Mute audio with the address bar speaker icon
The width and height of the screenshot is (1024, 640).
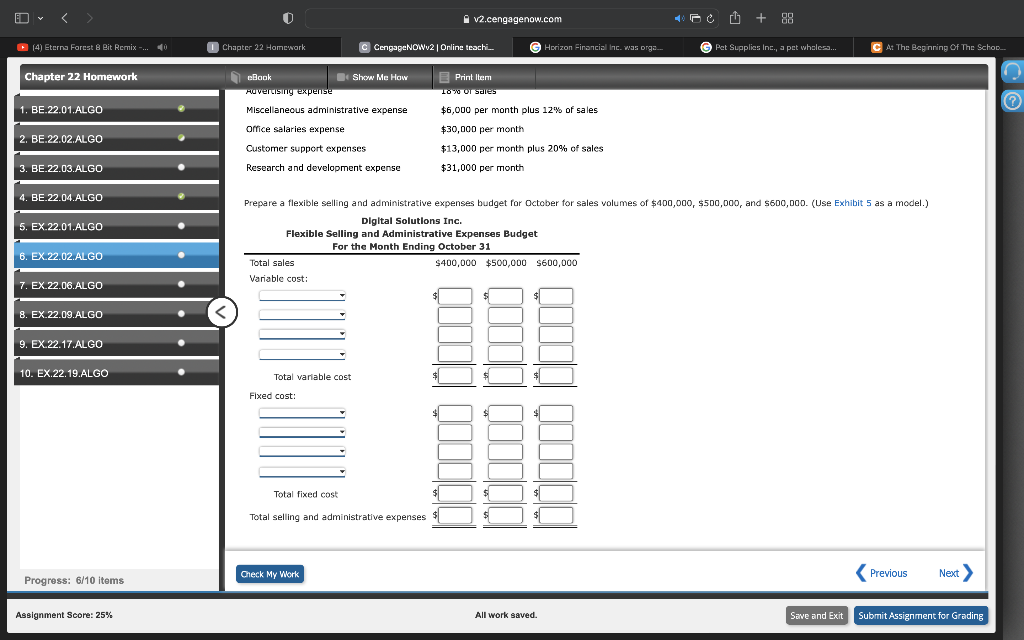tap(679, 18)
